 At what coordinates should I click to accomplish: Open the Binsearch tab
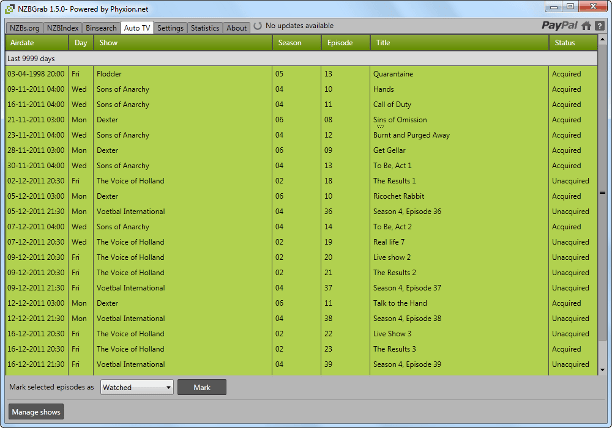click(x=101, y=28)
